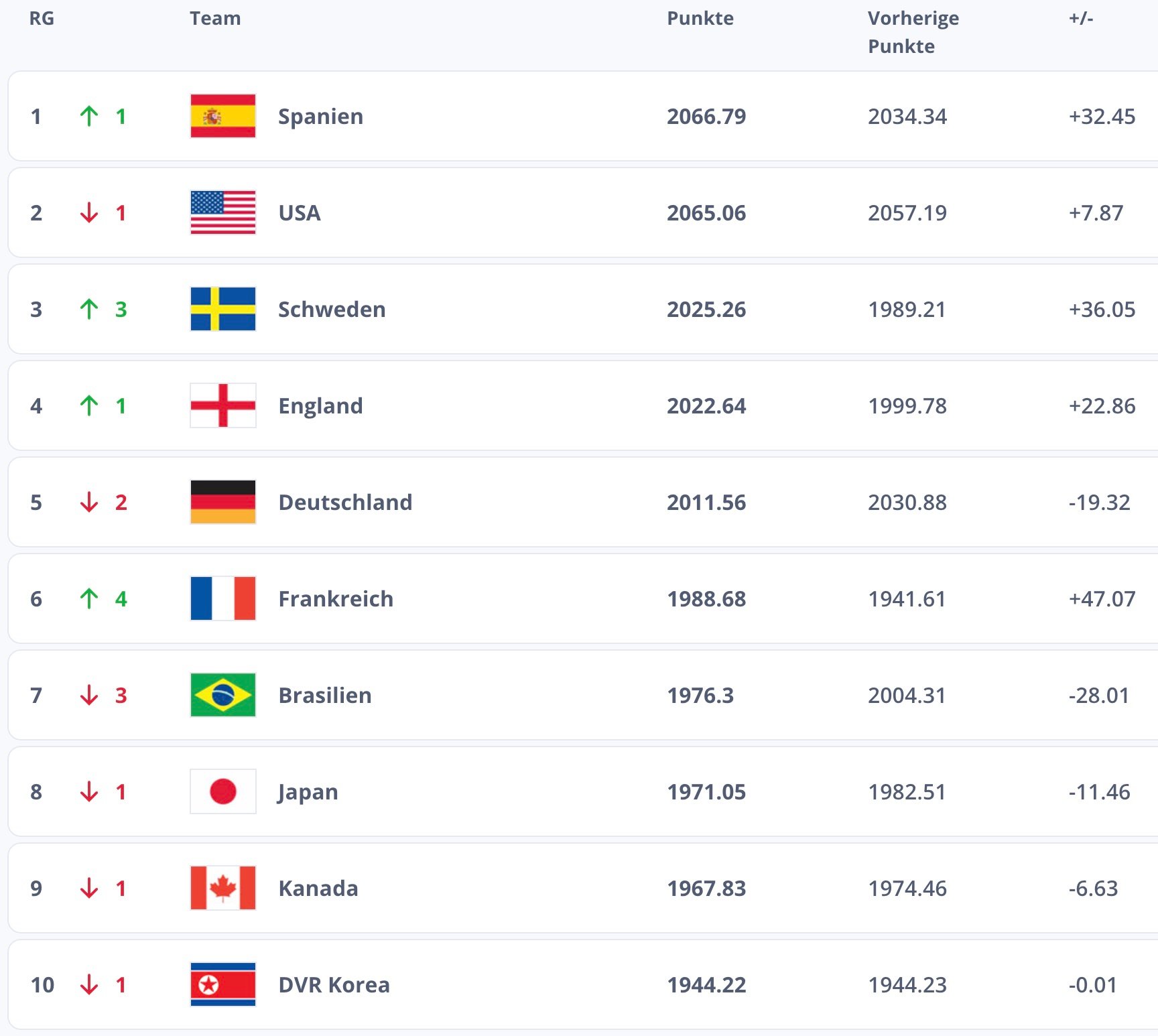Click the Germany flag icon

click(x=222, y=502)
